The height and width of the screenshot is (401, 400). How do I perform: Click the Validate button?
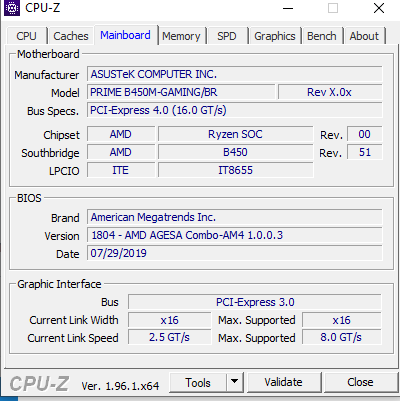point(283,382)
